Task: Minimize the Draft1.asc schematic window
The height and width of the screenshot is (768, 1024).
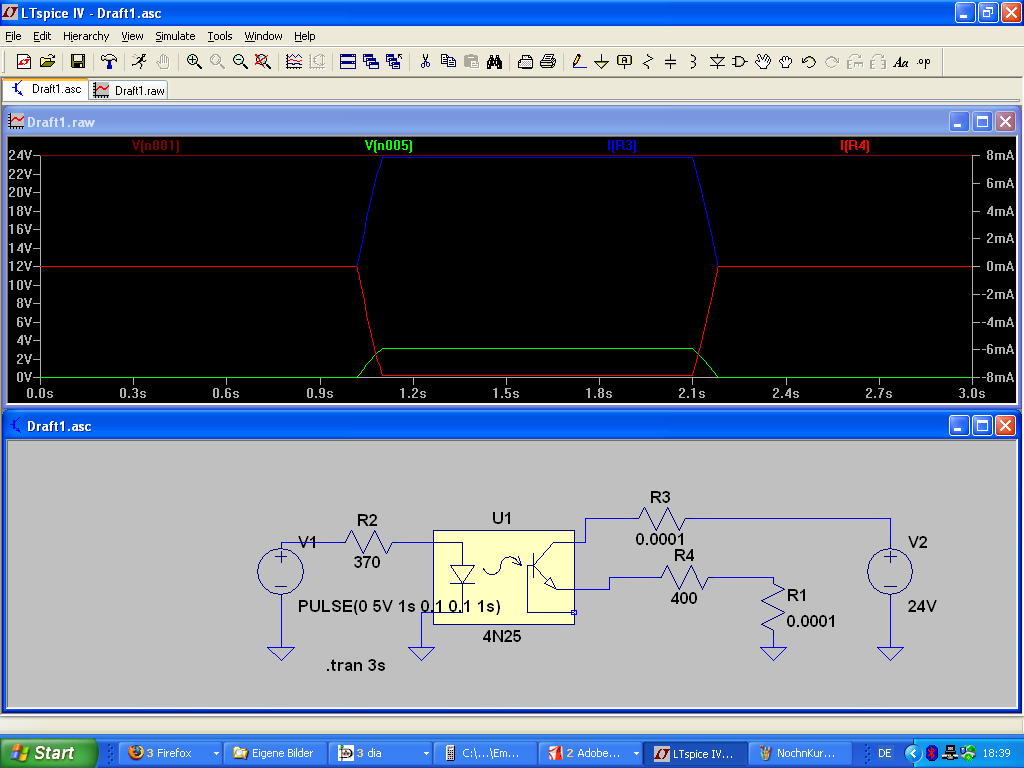Action: coord(958,426)
